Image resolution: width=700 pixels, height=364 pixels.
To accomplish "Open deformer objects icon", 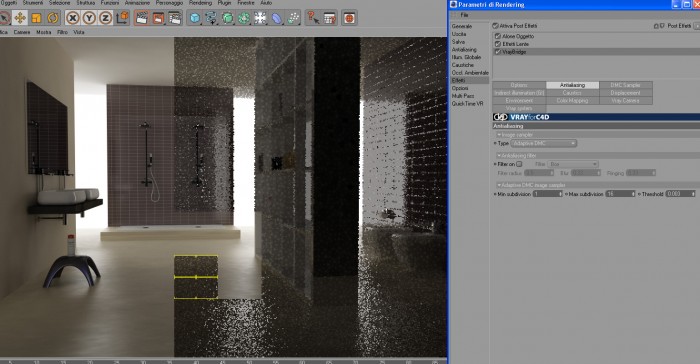I will (x=277, y=18).
